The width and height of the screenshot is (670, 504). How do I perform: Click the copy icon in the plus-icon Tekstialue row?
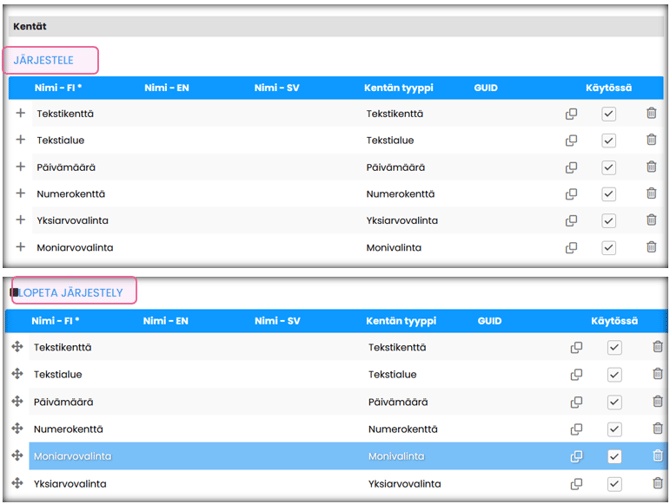click(x=571, y=141)
